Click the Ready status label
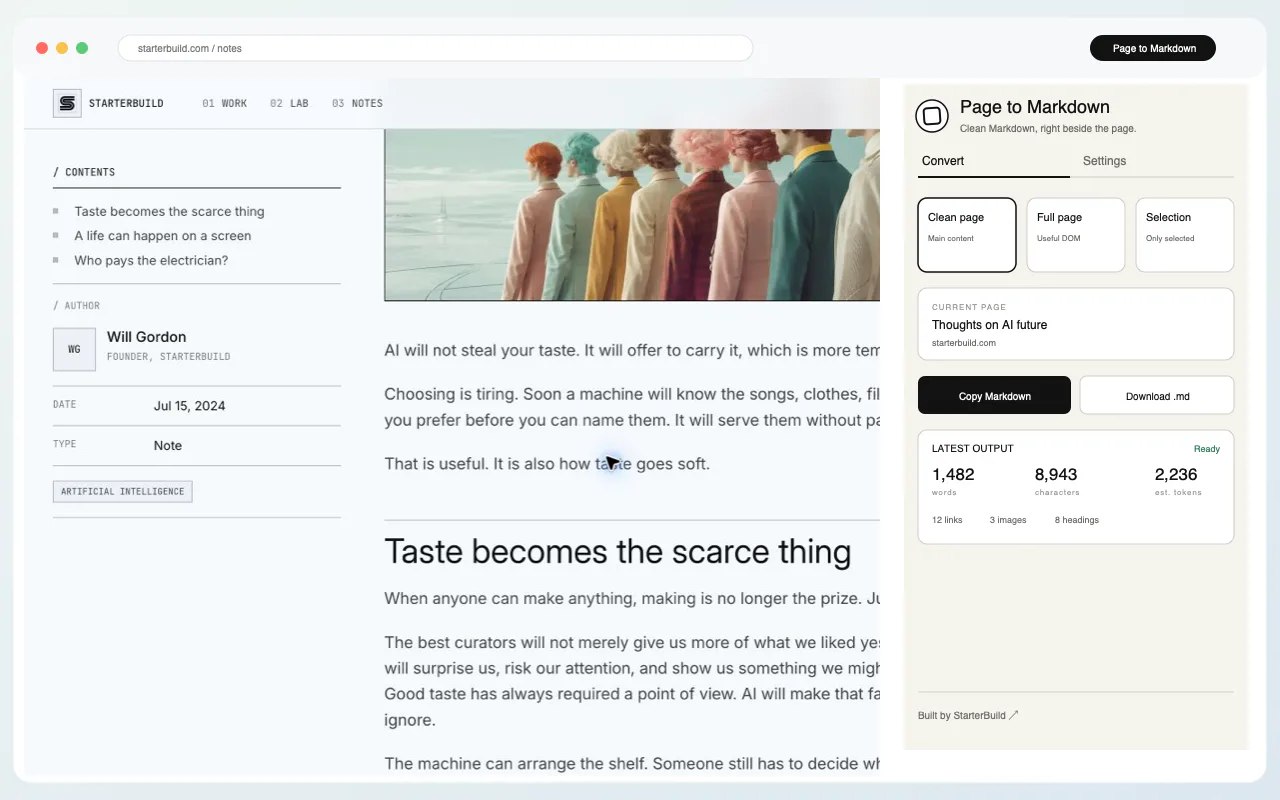The height and width of the screenshot is (800, 1280). [1207, 449]
